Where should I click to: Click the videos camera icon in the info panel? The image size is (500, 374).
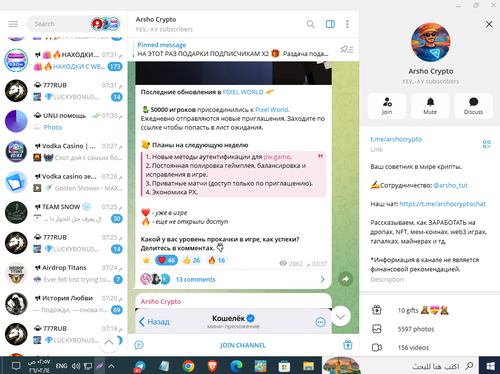(x=377, y=348)
